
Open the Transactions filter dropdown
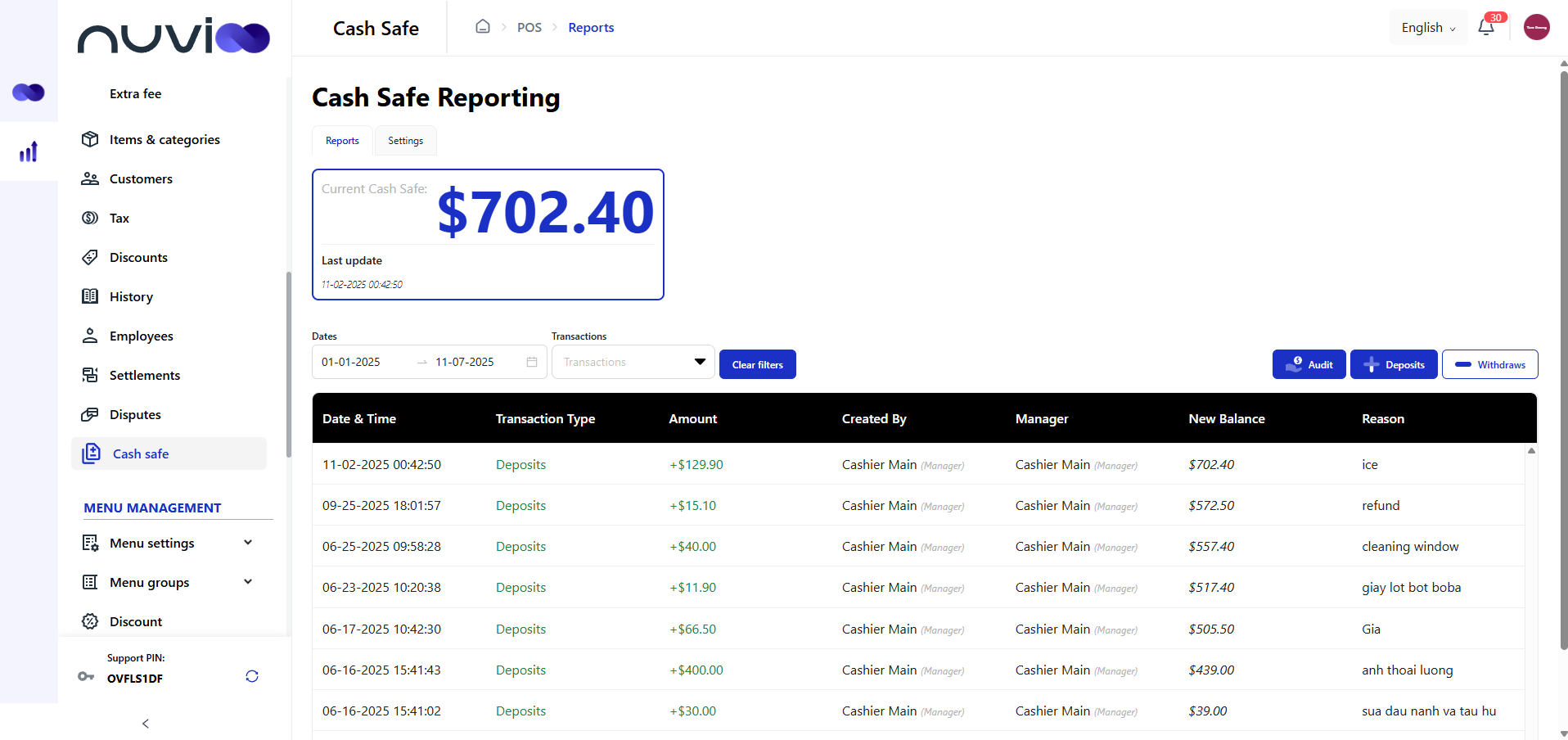(x=632, y=362)
